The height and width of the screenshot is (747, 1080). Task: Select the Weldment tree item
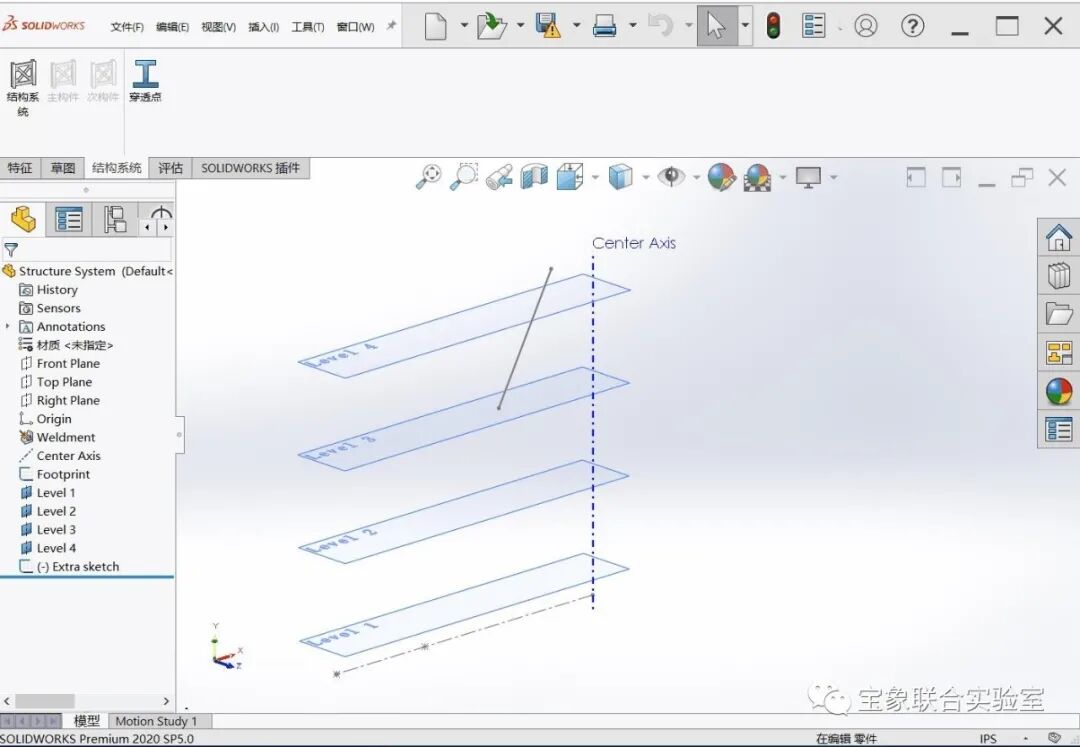pos(65,437)
